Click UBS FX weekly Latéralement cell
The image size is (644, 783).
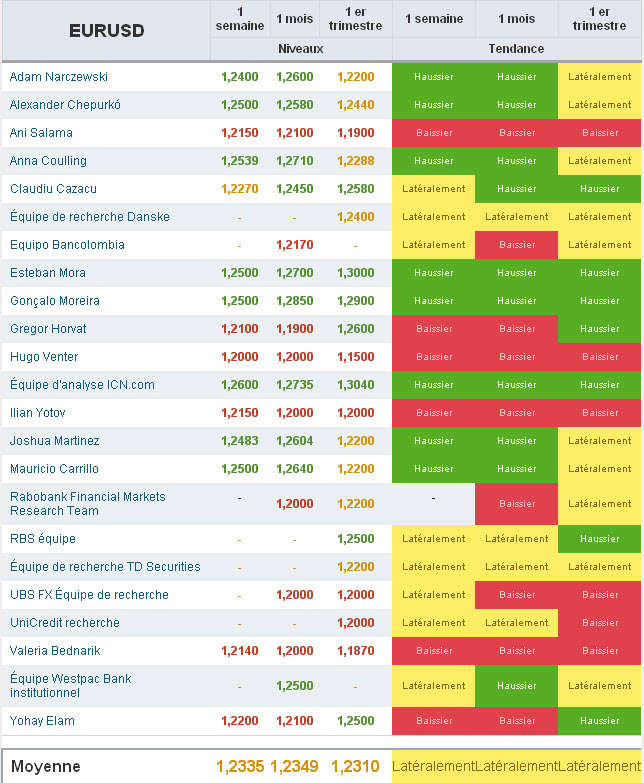click(x=433, y=594)
